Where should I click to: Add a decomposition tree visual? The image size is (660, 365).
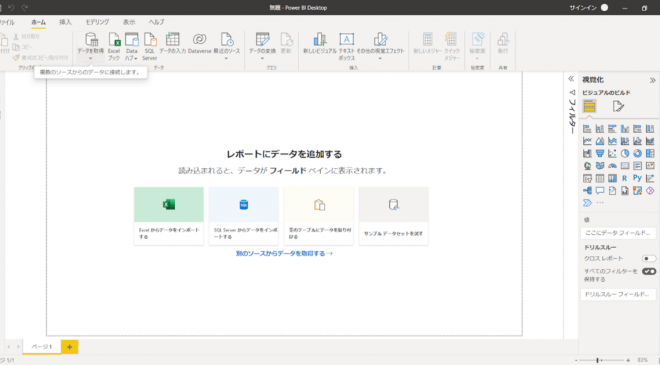click(587, 191)
